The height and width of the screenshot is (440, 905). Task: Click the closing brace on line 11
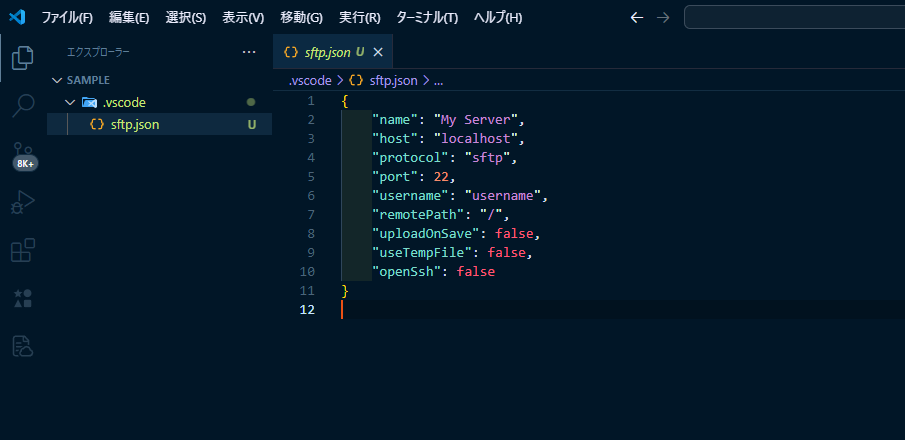pos(345,290)
